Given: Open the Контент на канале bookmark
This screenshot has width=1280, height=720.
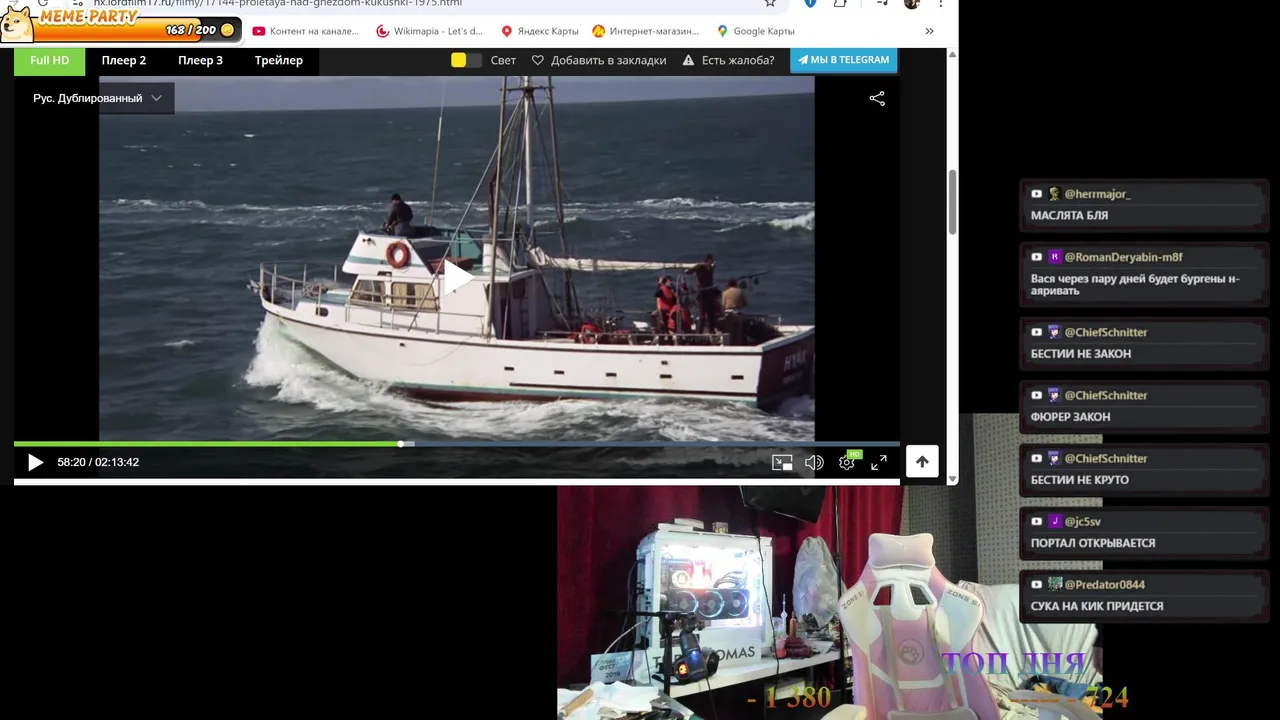Looking at the screenshot, I should (x=306, y=31).
